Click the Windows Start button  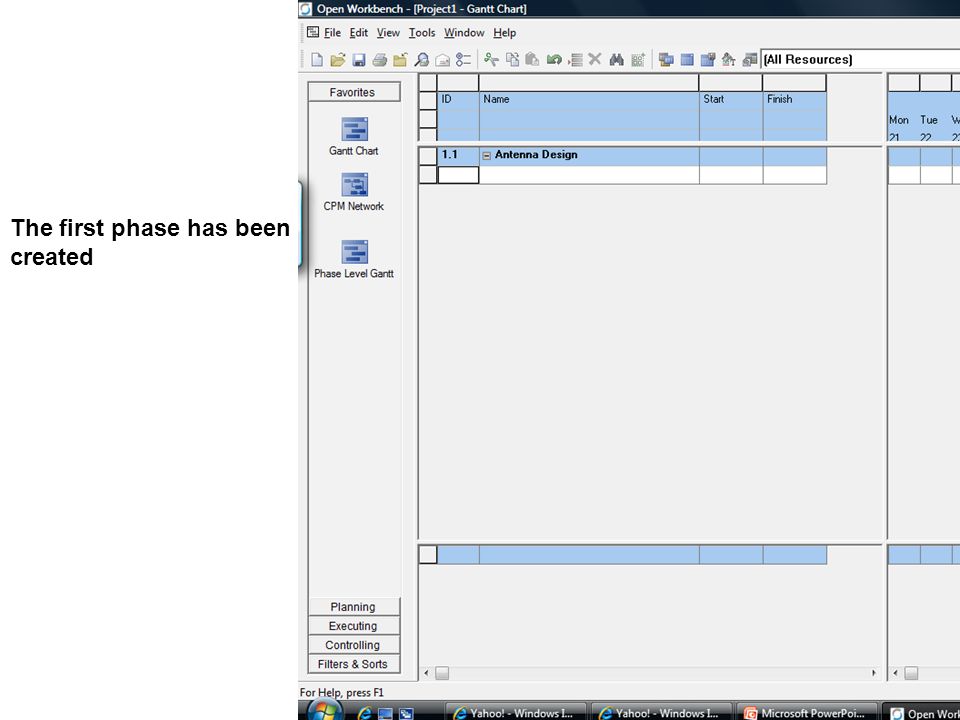[324, 710]
